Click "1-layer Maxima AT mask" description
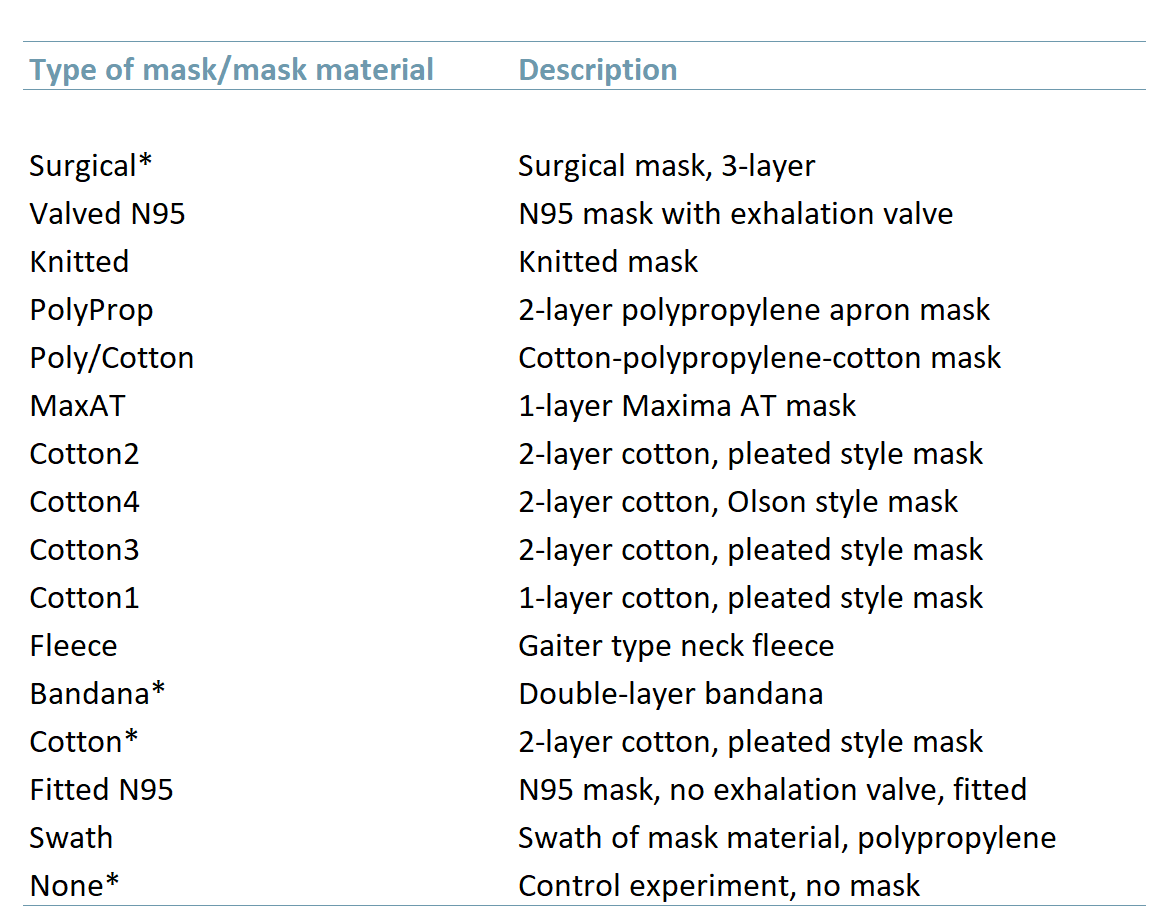The width and height of the screenshot is (1154, 917). (687, 405)
